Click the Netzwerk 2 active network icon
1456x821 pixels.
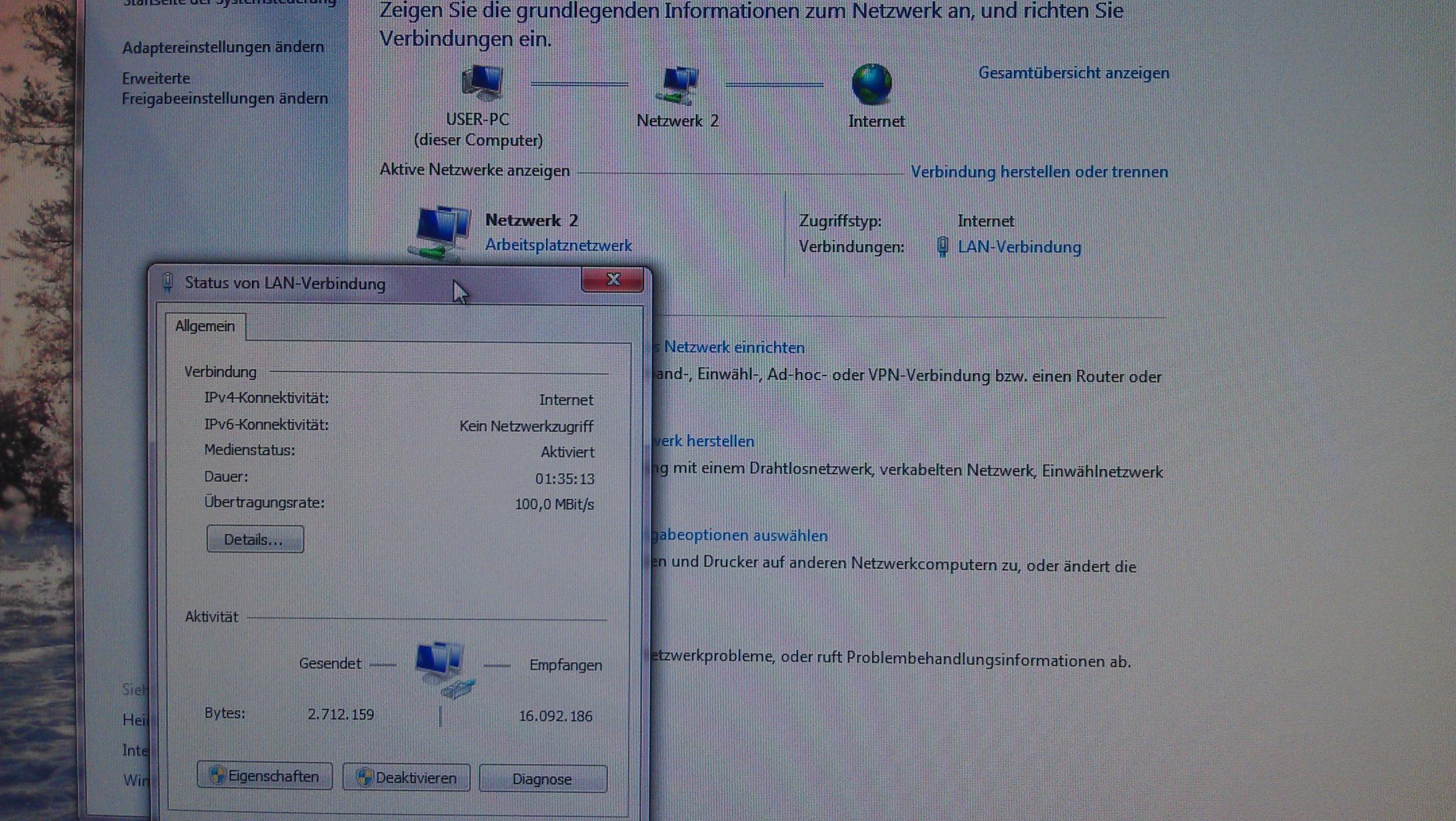(441, 232)
